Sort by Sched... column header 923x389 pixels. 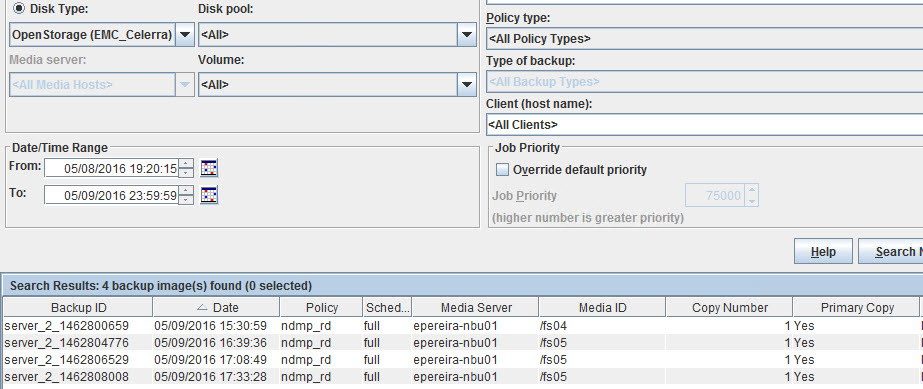click(x=387, y=307)
